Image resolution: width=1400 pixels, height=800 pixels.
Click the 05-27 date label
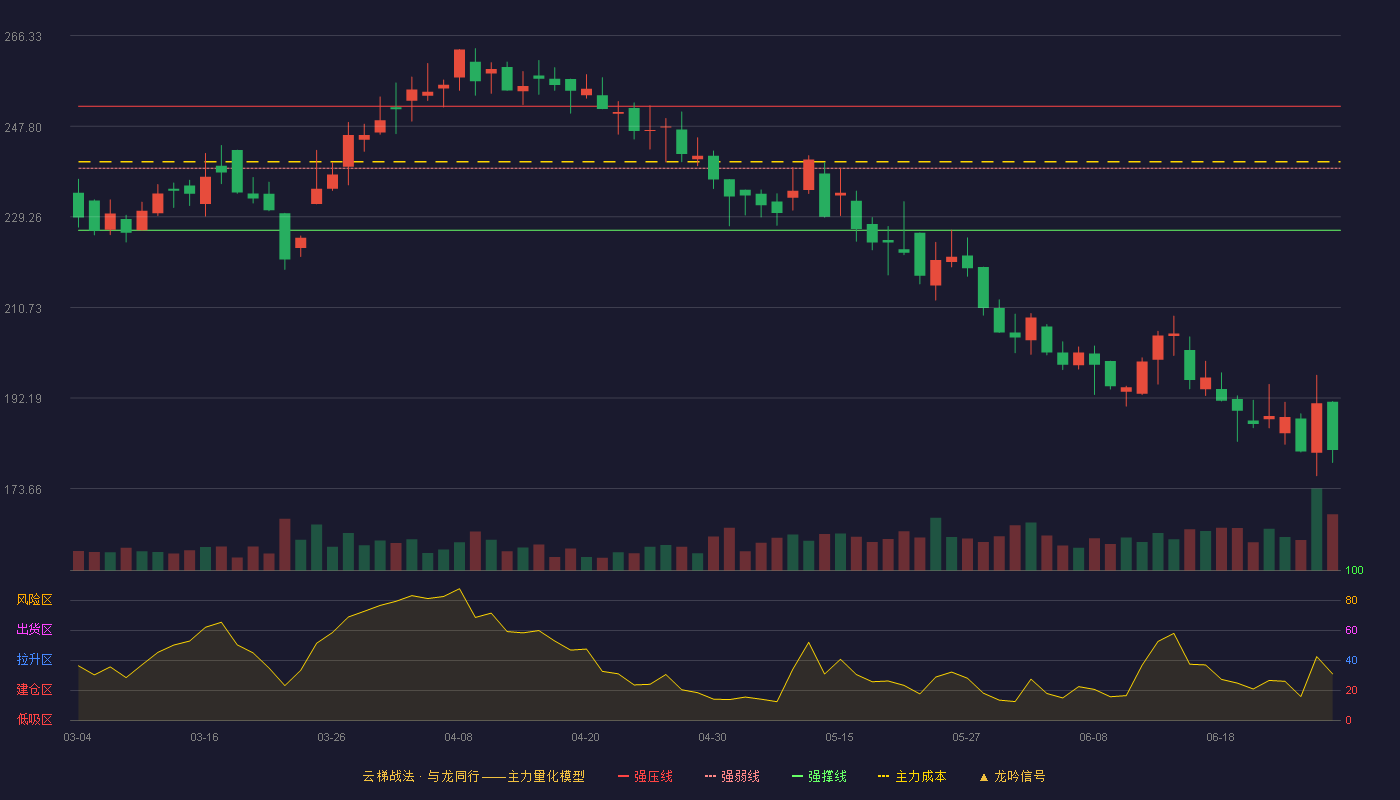click(x=966, y=737)
